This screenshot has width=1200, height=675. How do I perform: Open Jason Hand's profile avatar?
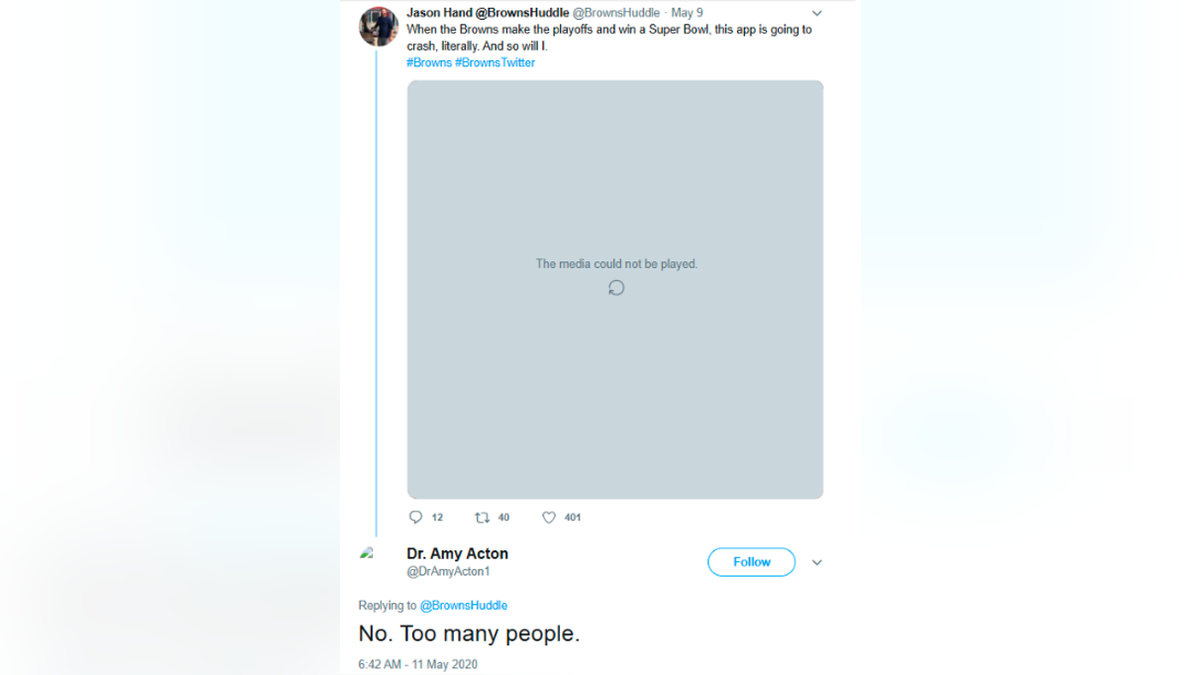click(378, 28)
